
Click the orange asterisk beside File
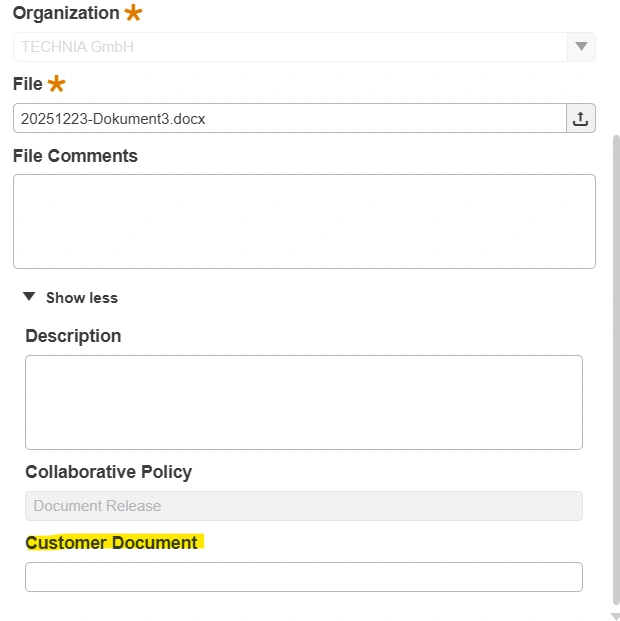tap(56, 84)
